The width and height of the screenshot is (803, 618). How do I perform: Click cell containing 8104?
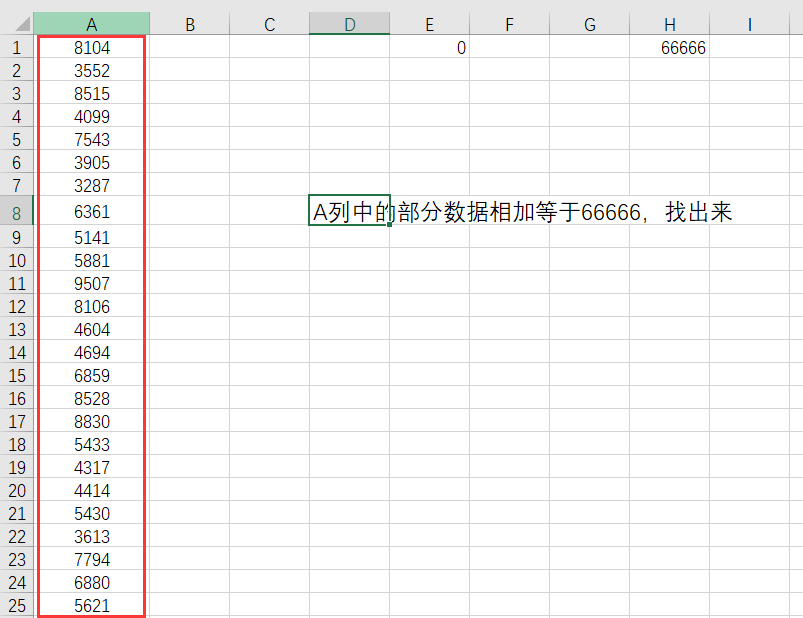coord(92,47)
